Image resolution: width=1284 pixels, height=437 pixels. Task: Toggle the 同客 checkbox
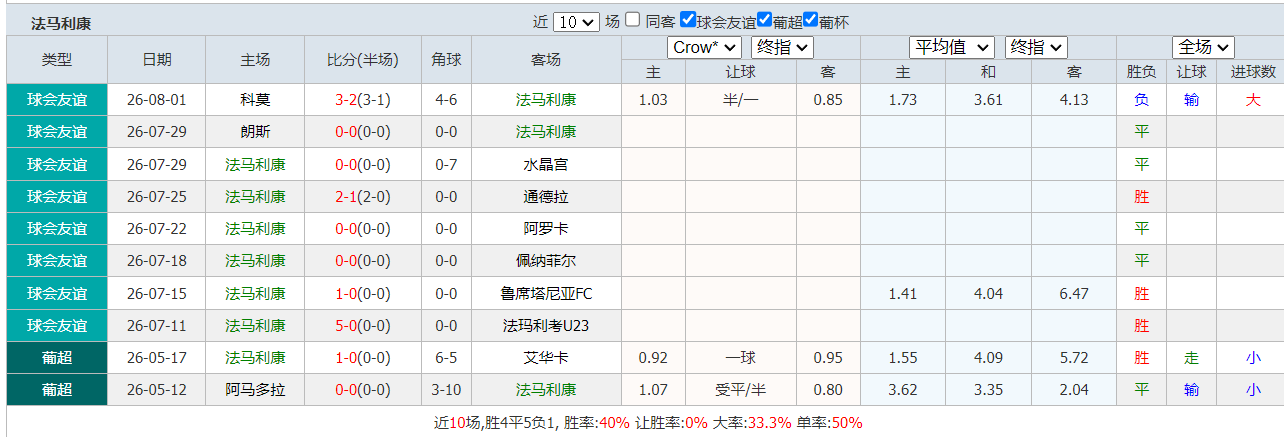633,20
